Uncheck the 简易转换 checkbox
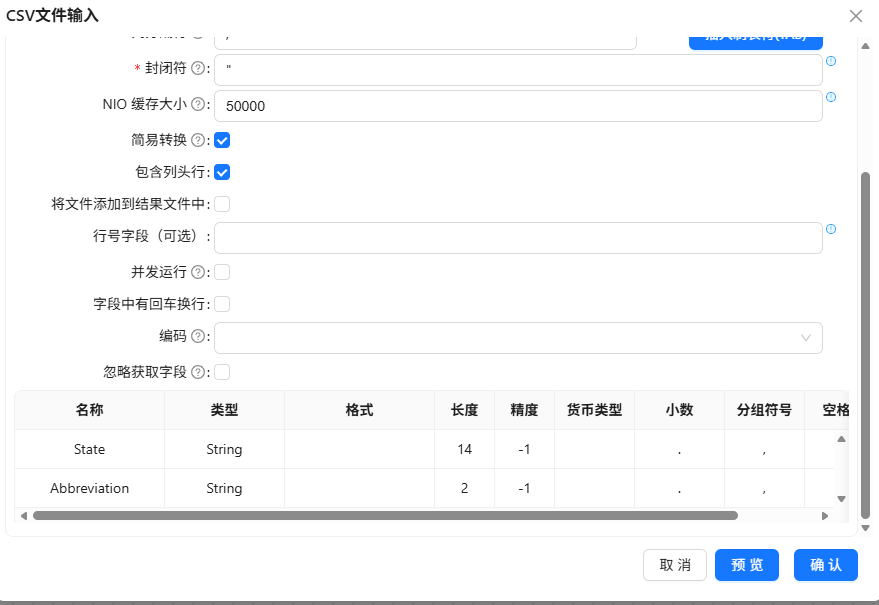 click(x=222, y=140)
